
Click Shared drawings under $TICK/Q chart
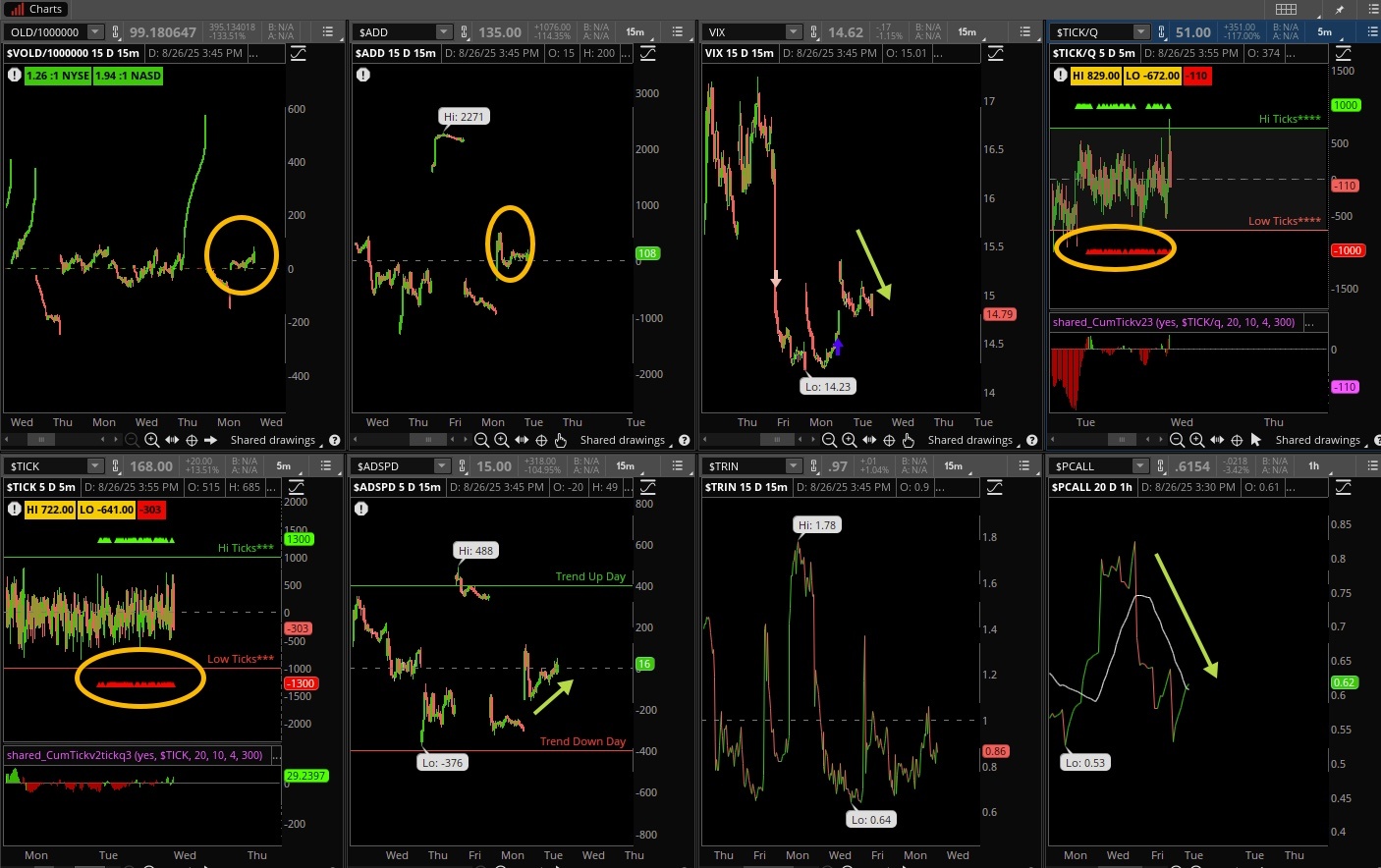(1317, 440)
